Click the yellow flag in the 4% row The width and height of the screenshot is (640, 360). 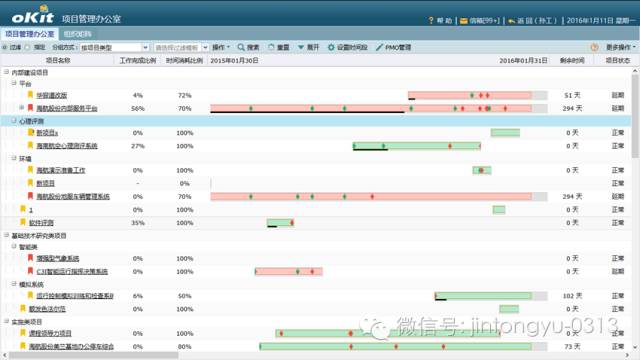click(x=30, y=95)
